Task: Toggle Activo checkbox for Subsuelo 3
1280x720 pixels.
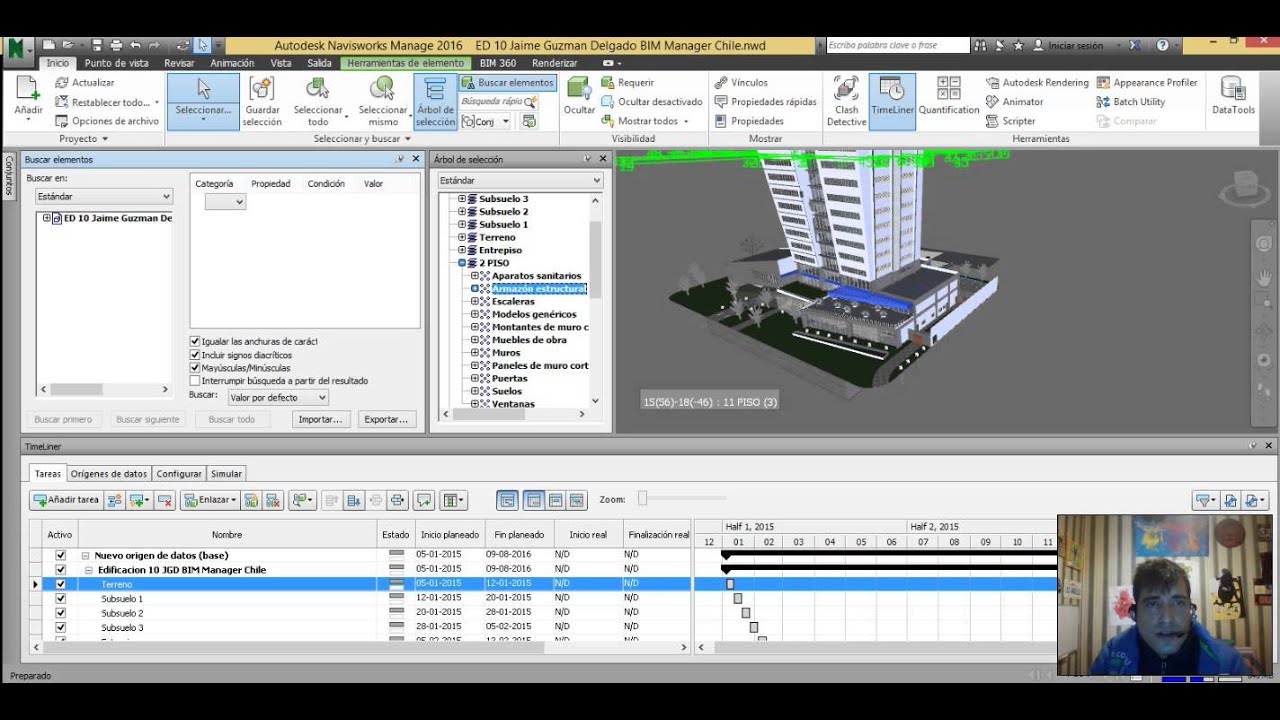Action: (x=60, y=628)
